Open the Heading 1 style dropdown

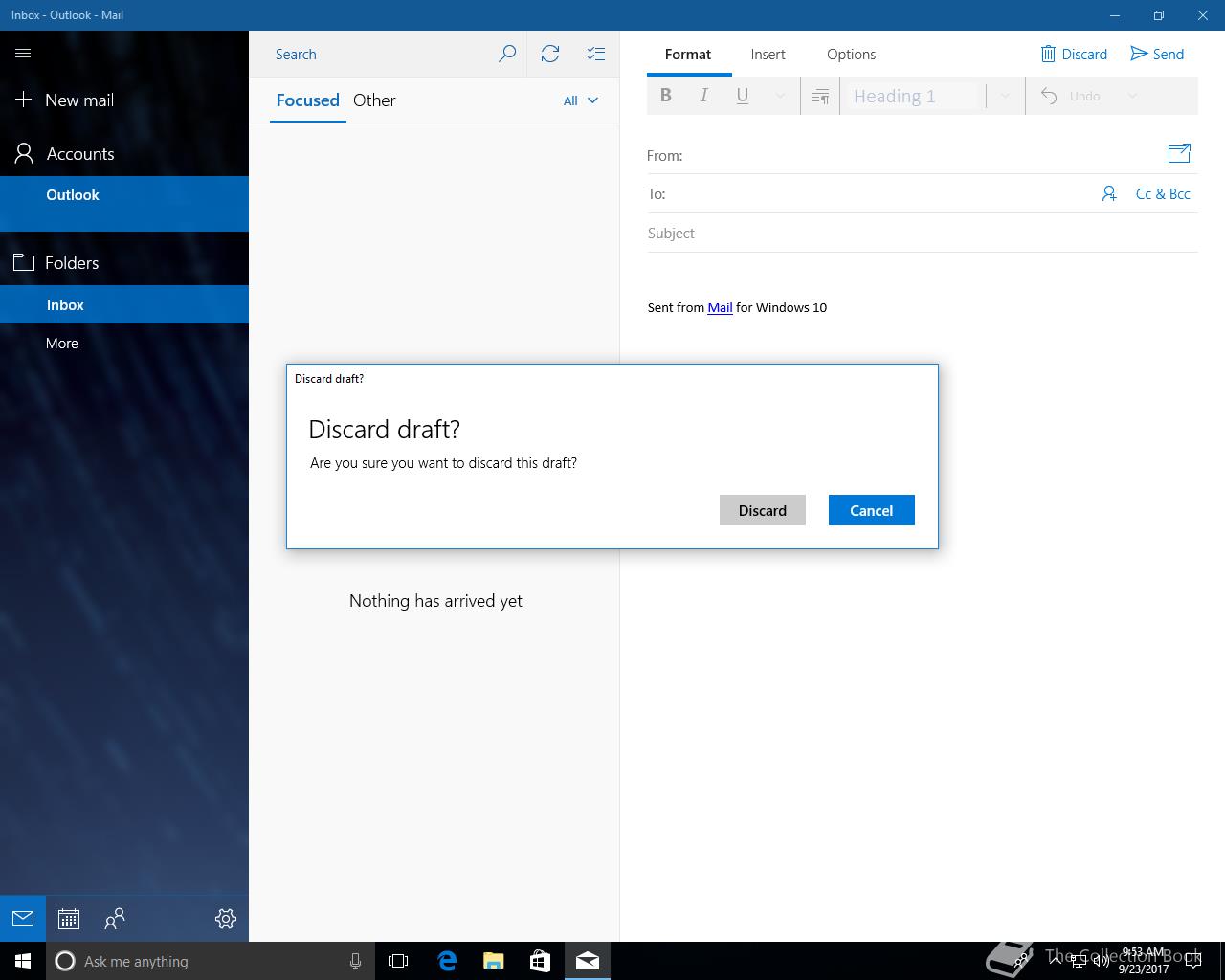coord(1004,96)
